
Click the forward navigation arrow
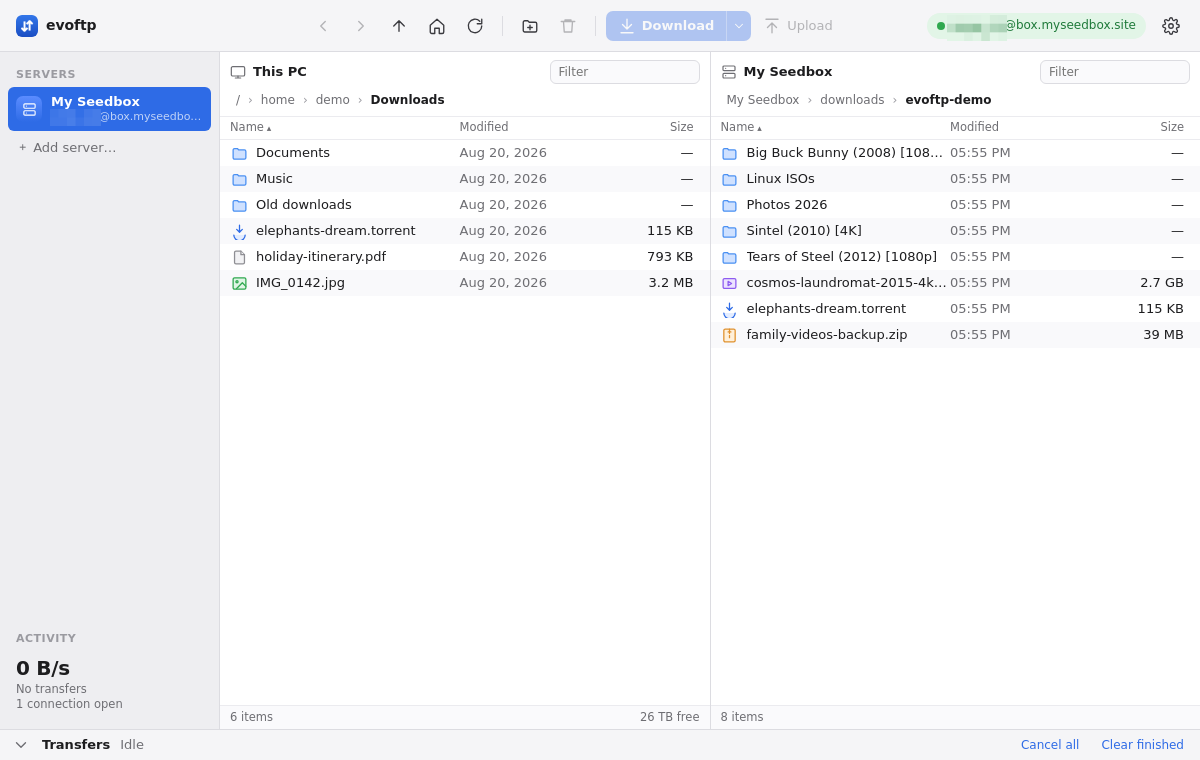click(361, 26)
